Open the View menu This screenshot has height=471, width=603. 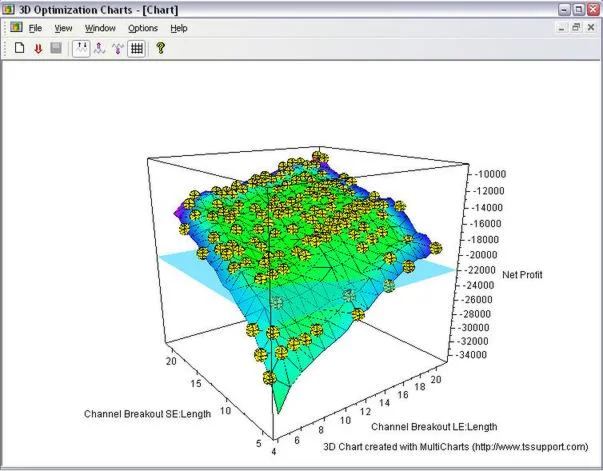pyautogui.click(x=63, y=28)
